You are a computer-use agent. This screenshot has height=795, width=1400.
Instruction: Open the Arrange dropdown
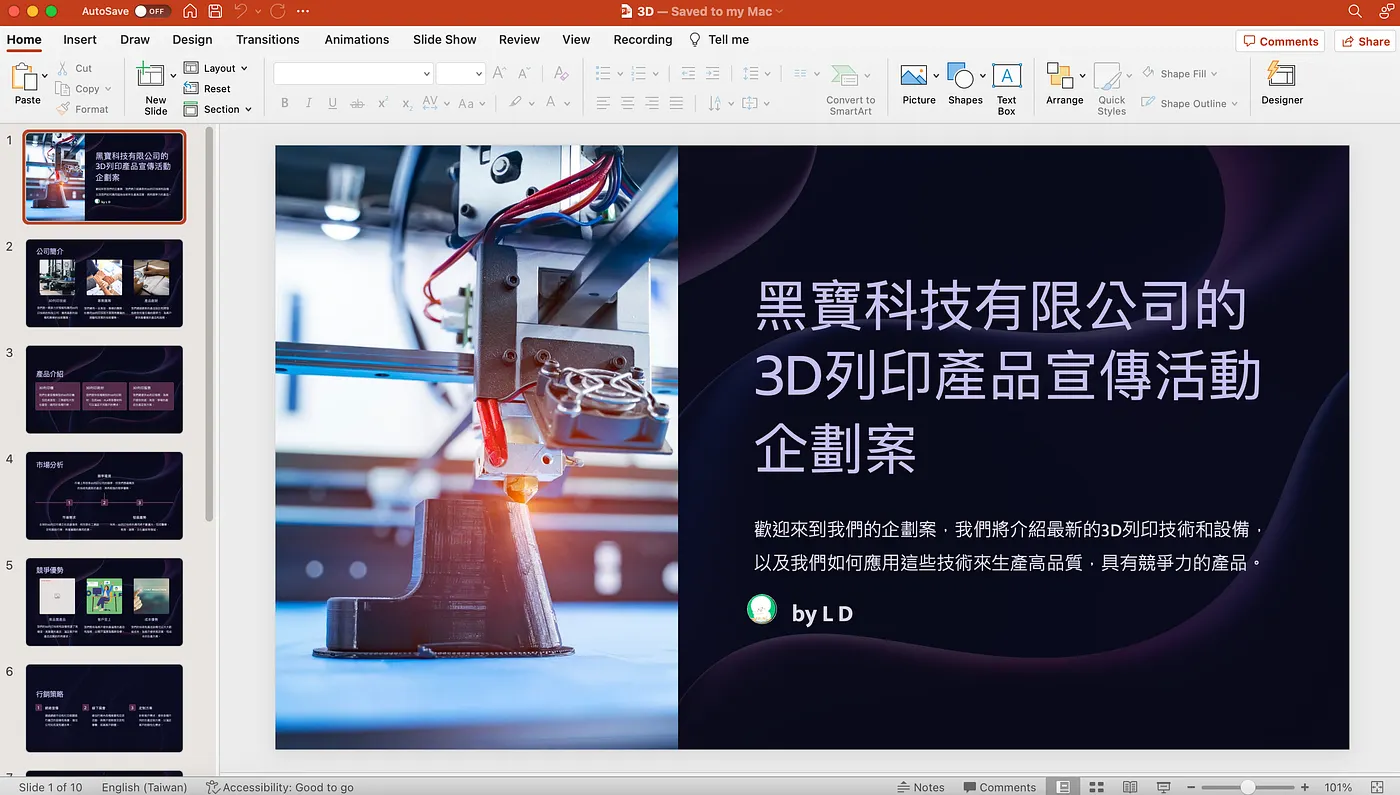point(1065,84)
